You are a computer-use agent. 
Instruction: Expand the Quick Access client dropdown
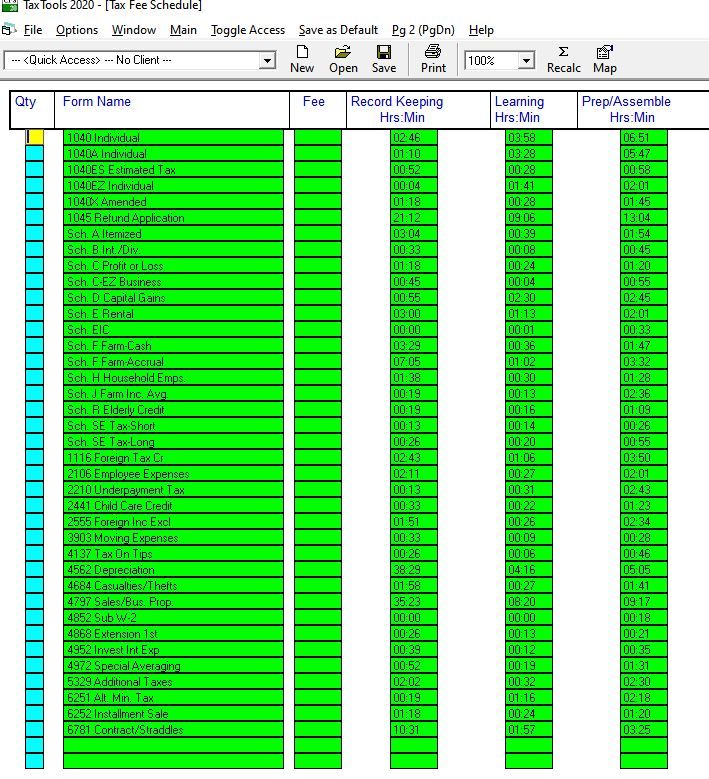click(267, 61)
